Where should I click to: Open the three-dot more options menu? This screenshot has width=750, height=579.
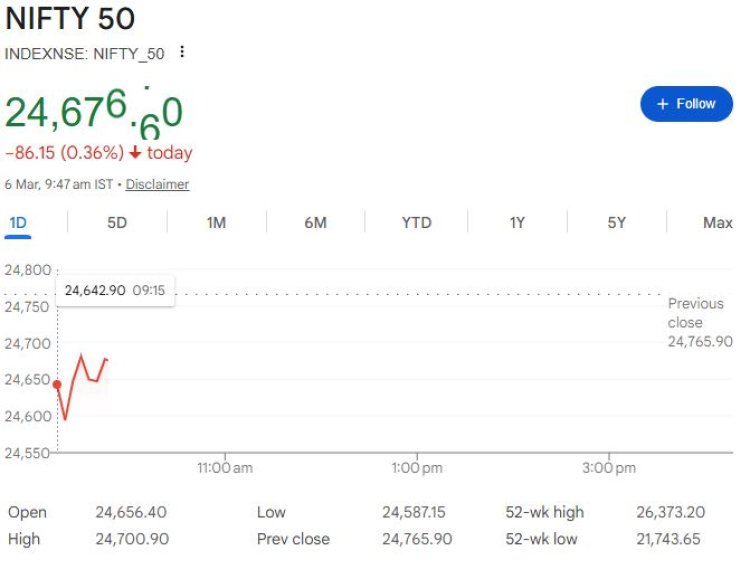pos(182,52)
